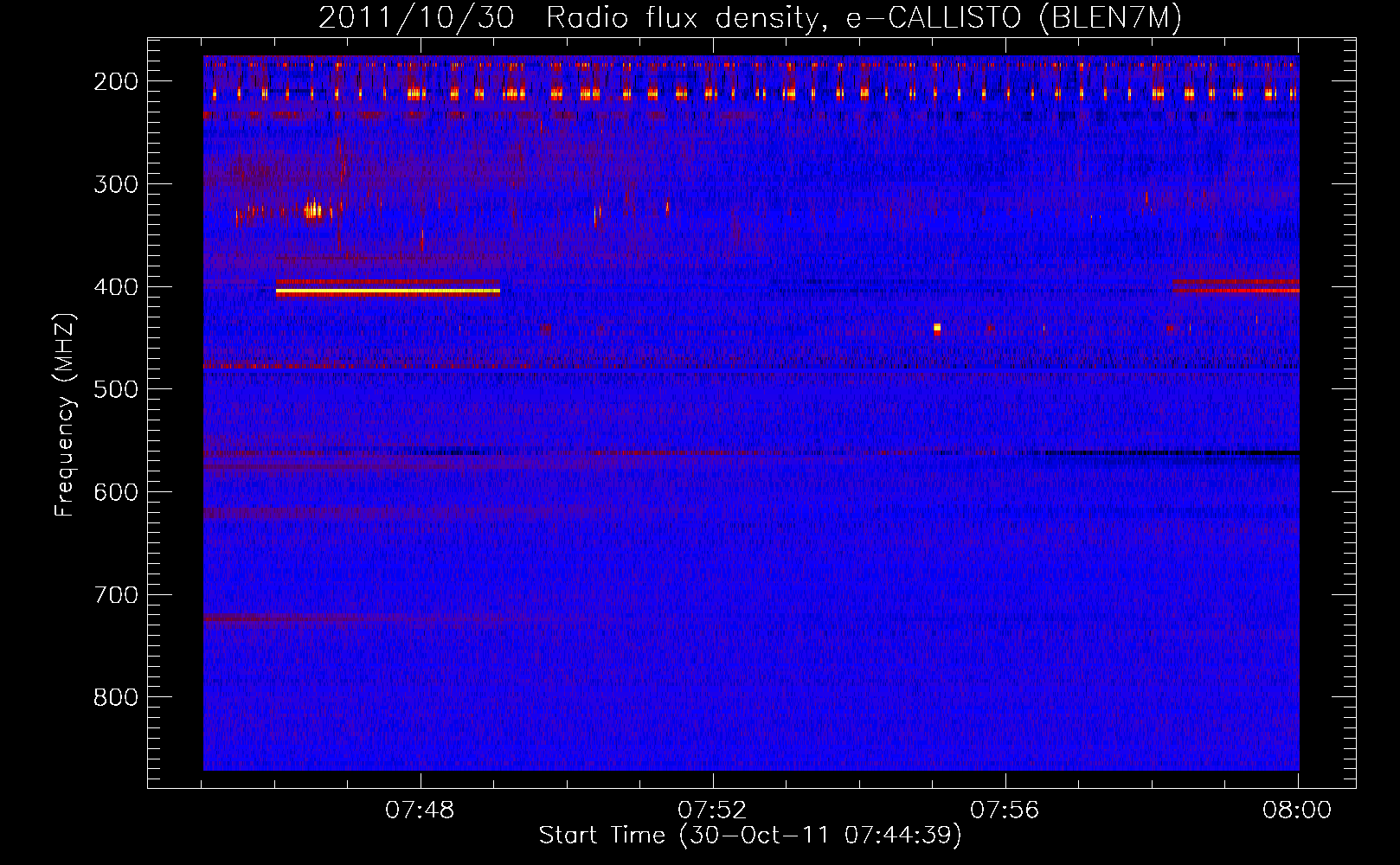Click the "Start Time (30-Oct-11 07:44:39)" label
The height and width of the screenshot is (865, 1400).
(750, 836)
